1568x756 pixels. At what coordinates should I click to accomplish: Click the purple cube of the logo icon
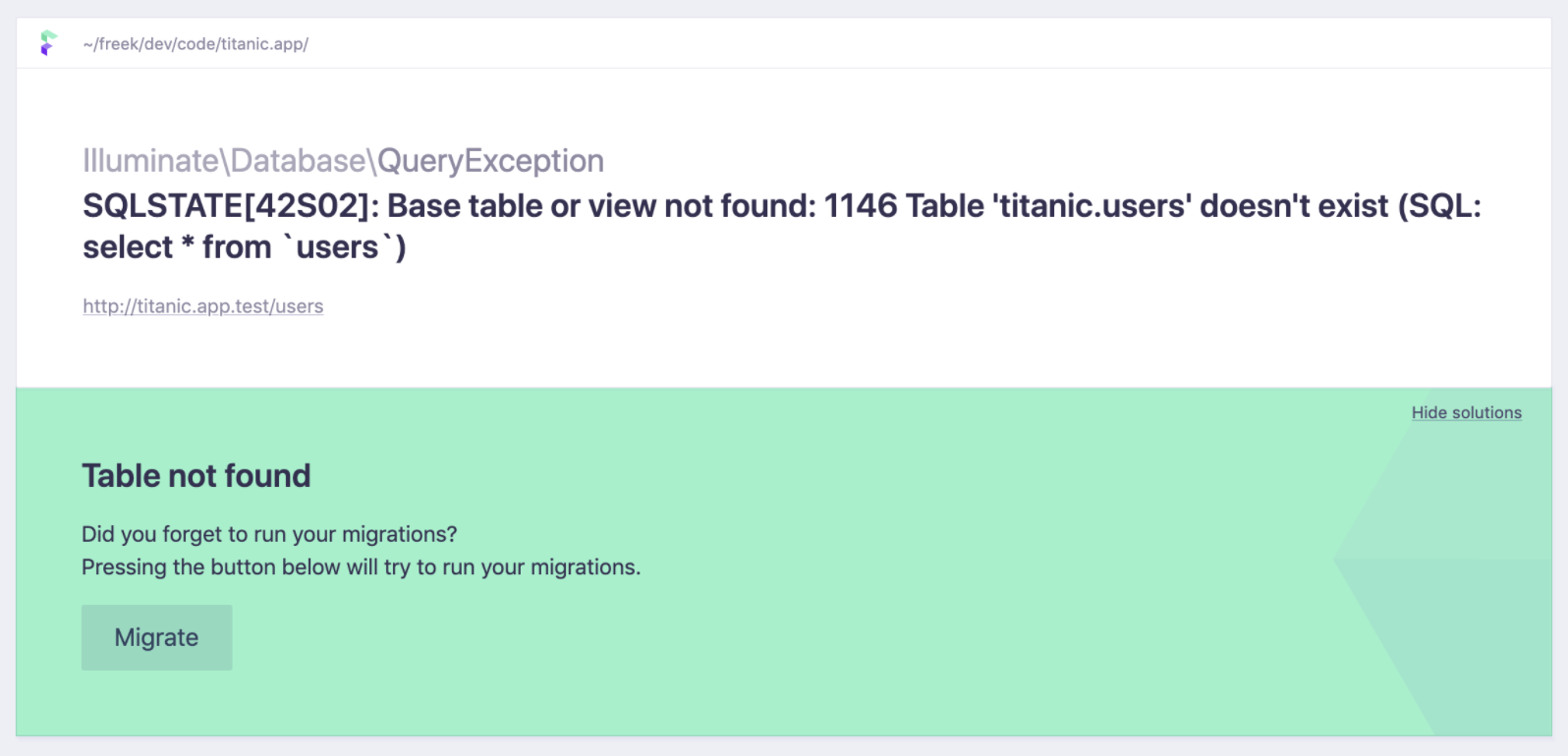(x=44, y=50)
